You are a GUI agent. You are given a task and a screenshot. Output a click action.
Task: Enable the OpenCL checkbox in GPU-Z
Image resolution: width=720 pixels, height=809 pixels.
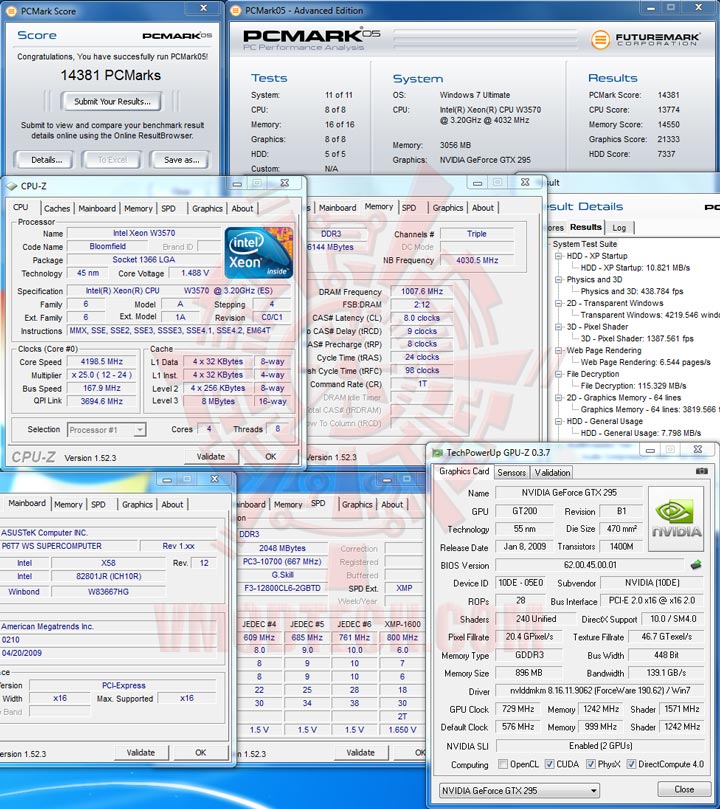coord(503,764)
